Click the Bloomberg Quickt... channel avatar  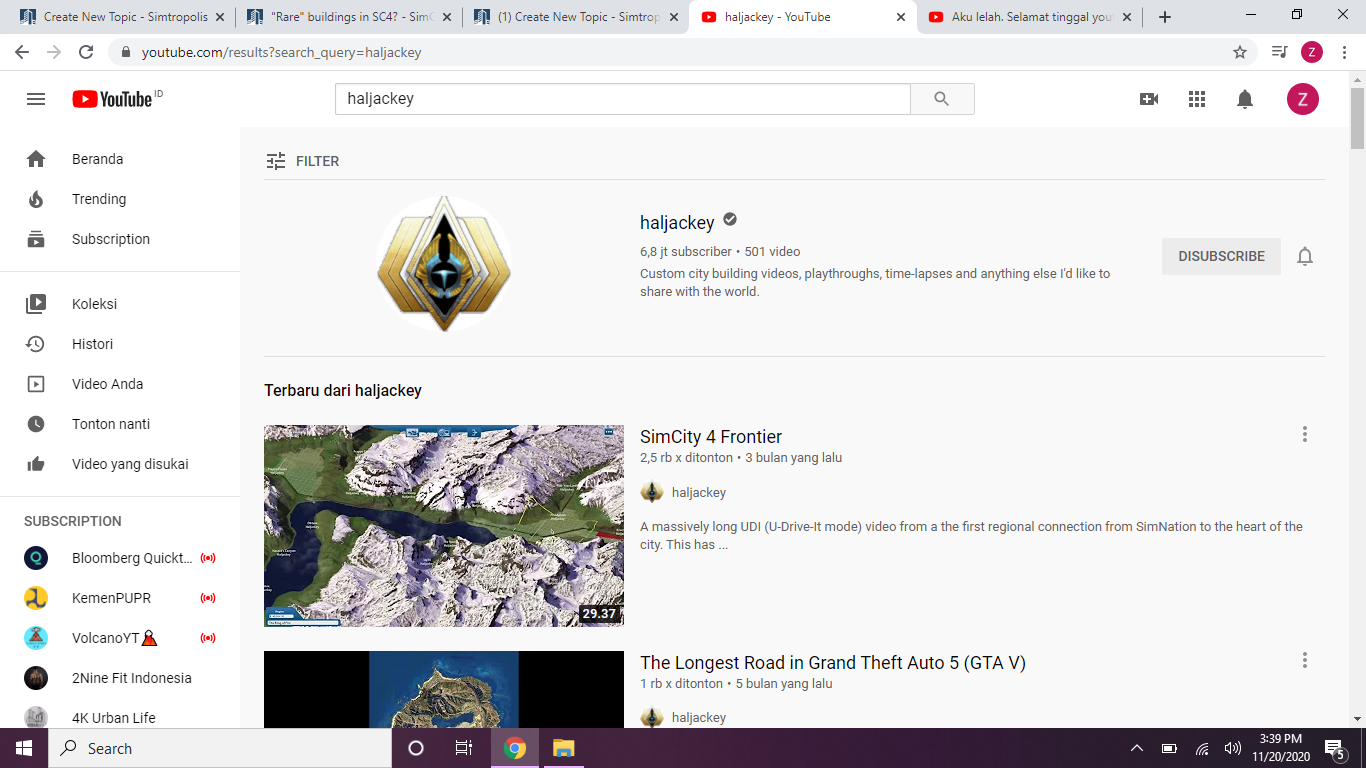click(36, 558)
